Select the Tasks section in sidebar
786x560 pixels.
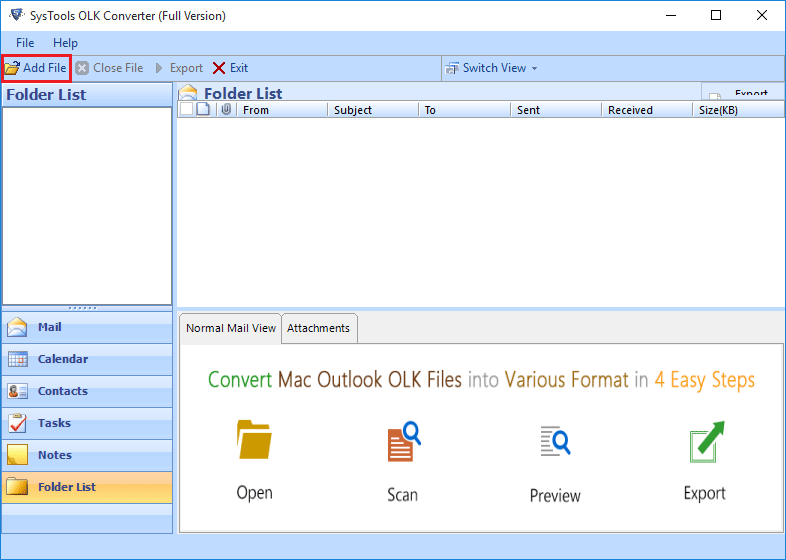(87, 424)
